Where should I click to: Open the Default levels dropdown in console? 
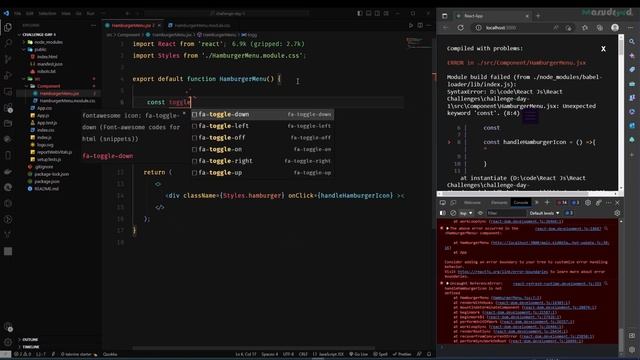point(544,213)
